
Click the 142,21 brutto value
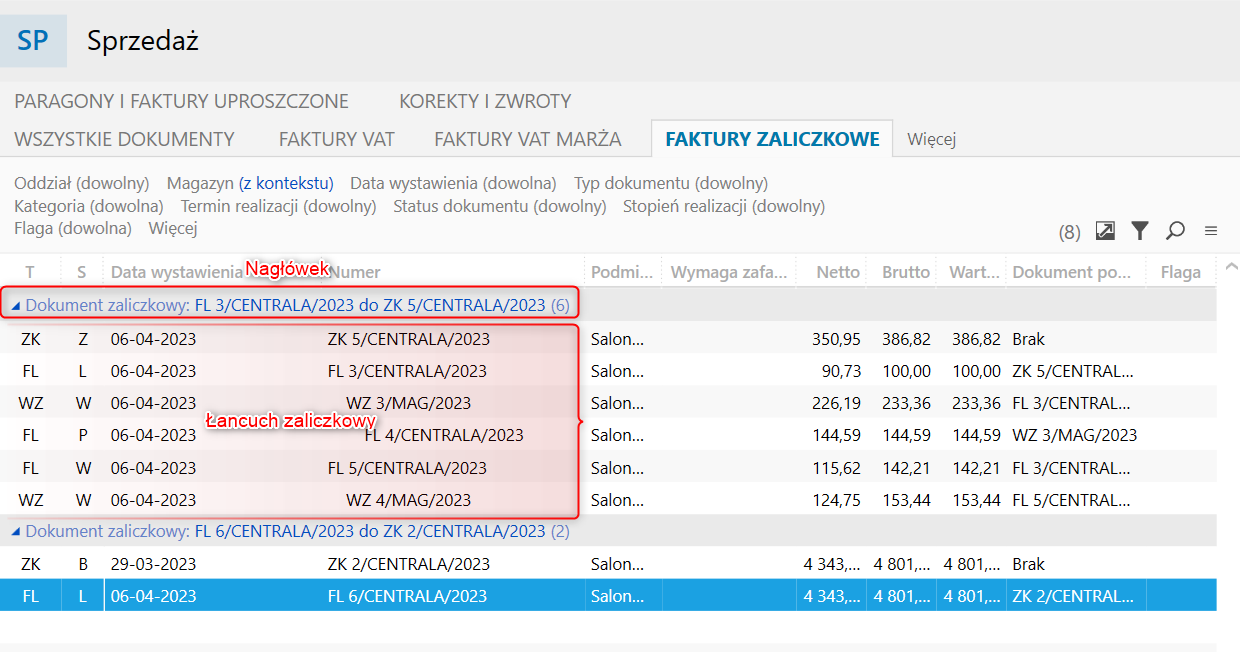click(907, 468)
